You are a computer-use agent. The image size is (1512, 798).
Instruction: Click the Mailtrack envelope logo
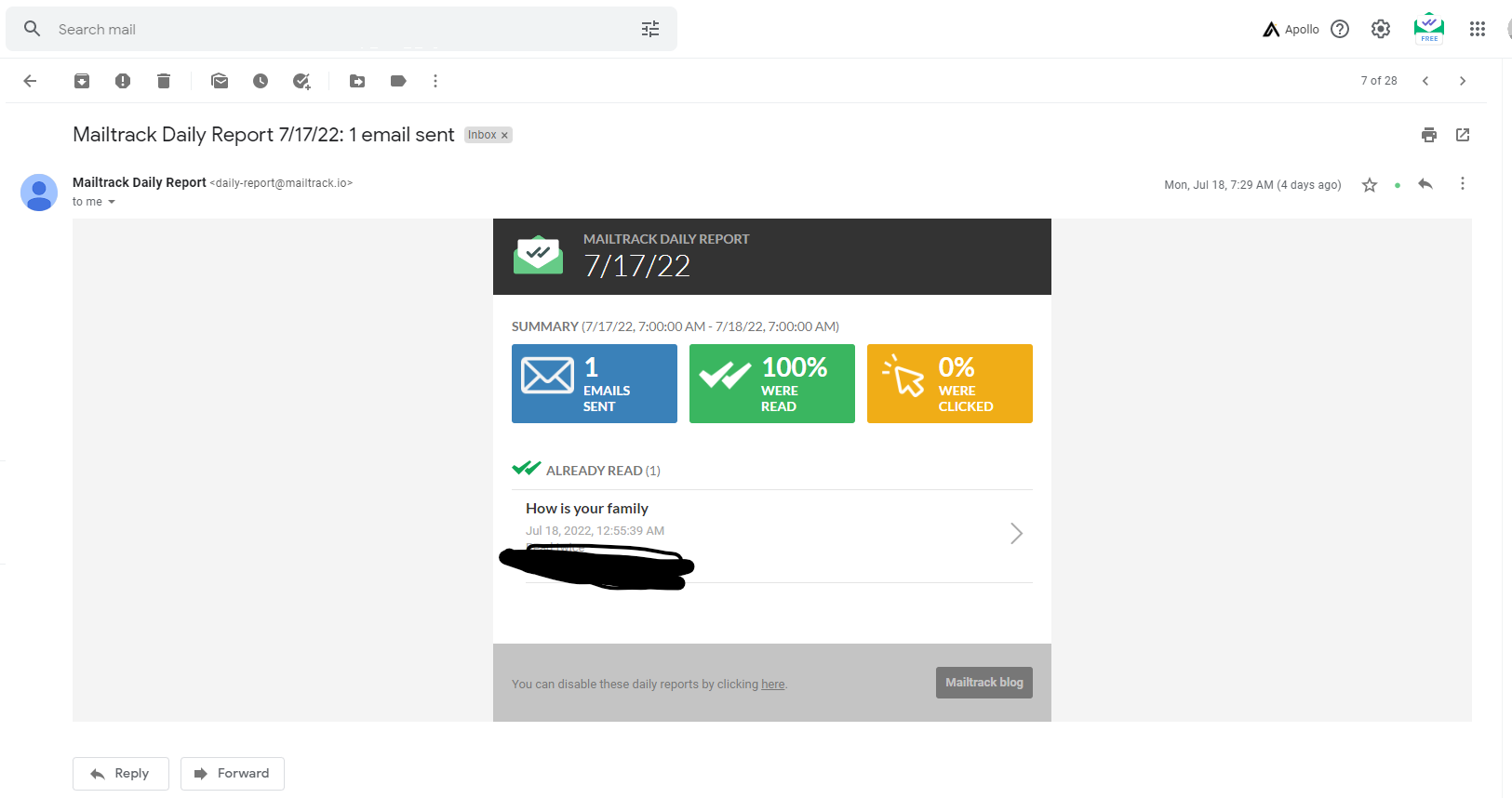538,255
